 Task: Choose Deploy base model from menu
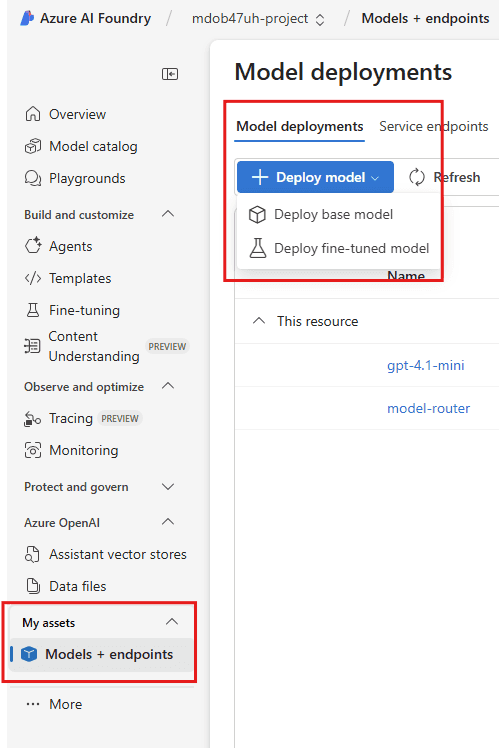click(x=338, y=215)
